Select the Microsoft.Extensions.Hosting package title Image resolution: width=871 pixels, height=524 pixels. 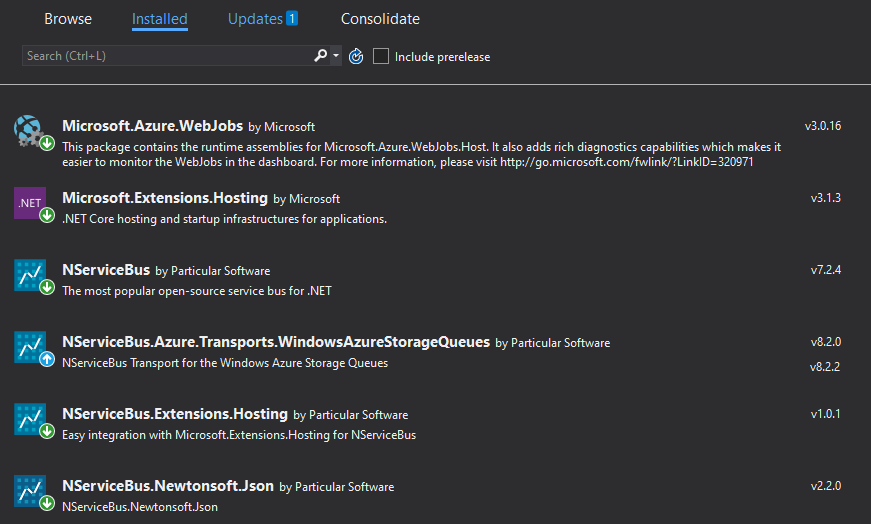pos(165,198)
